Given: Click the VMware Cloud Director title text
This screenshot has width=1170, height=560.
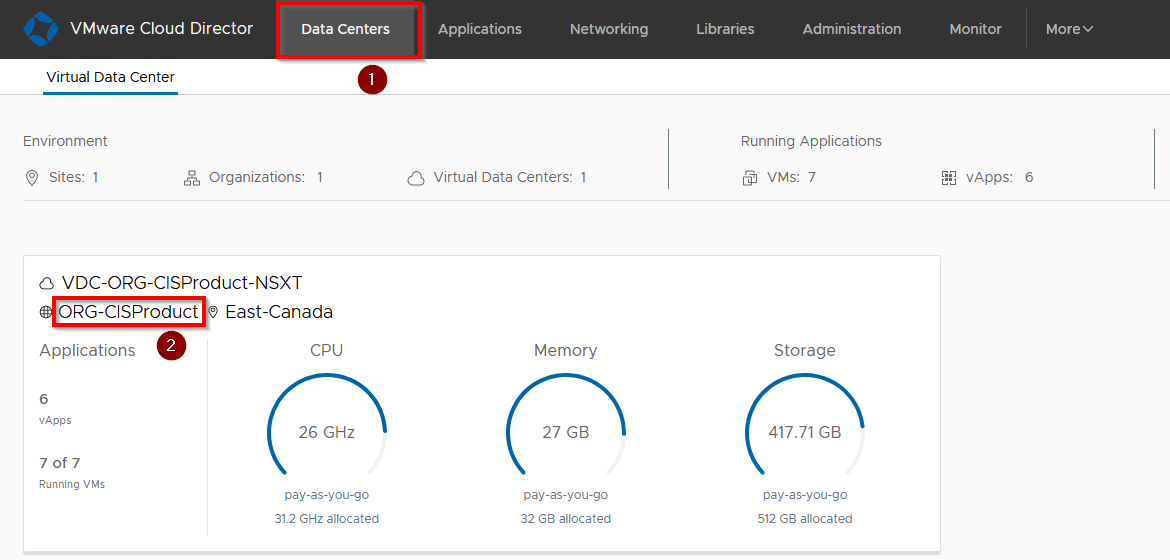Looking at the screenshot, I should (x=162, y=29).
